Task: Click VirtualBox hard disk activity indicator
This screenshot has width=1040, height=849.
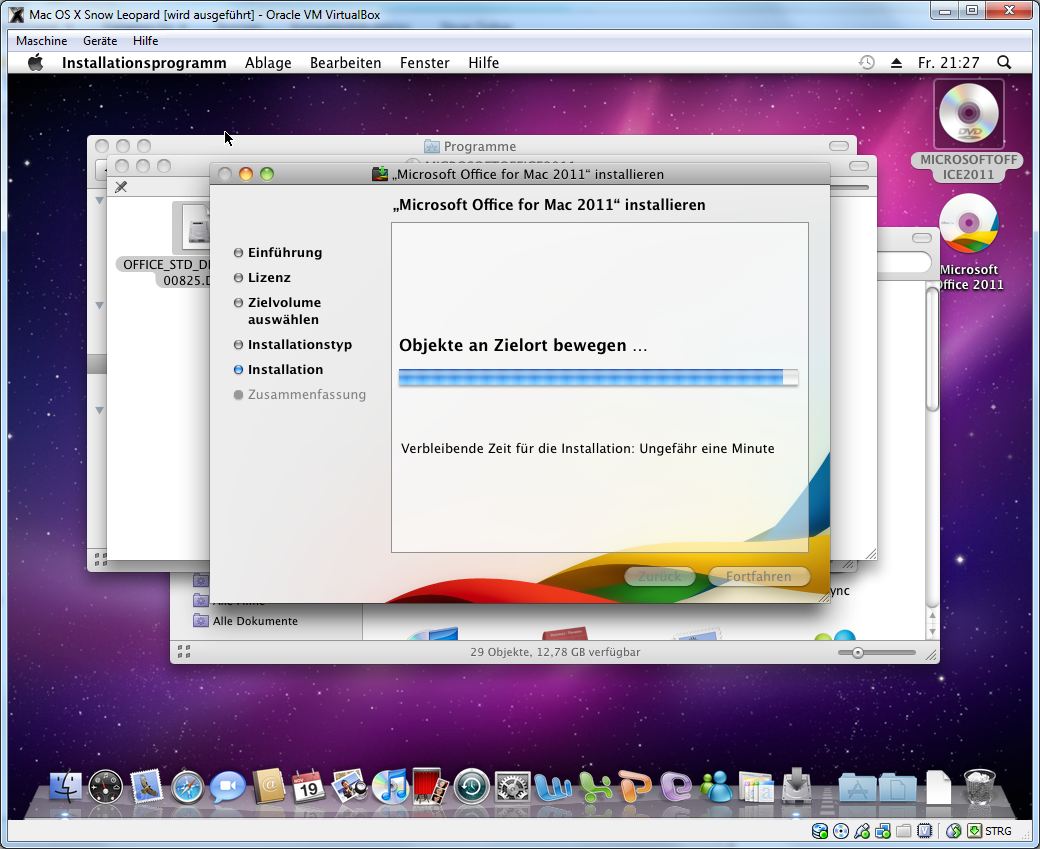Action: click(819, 831)
